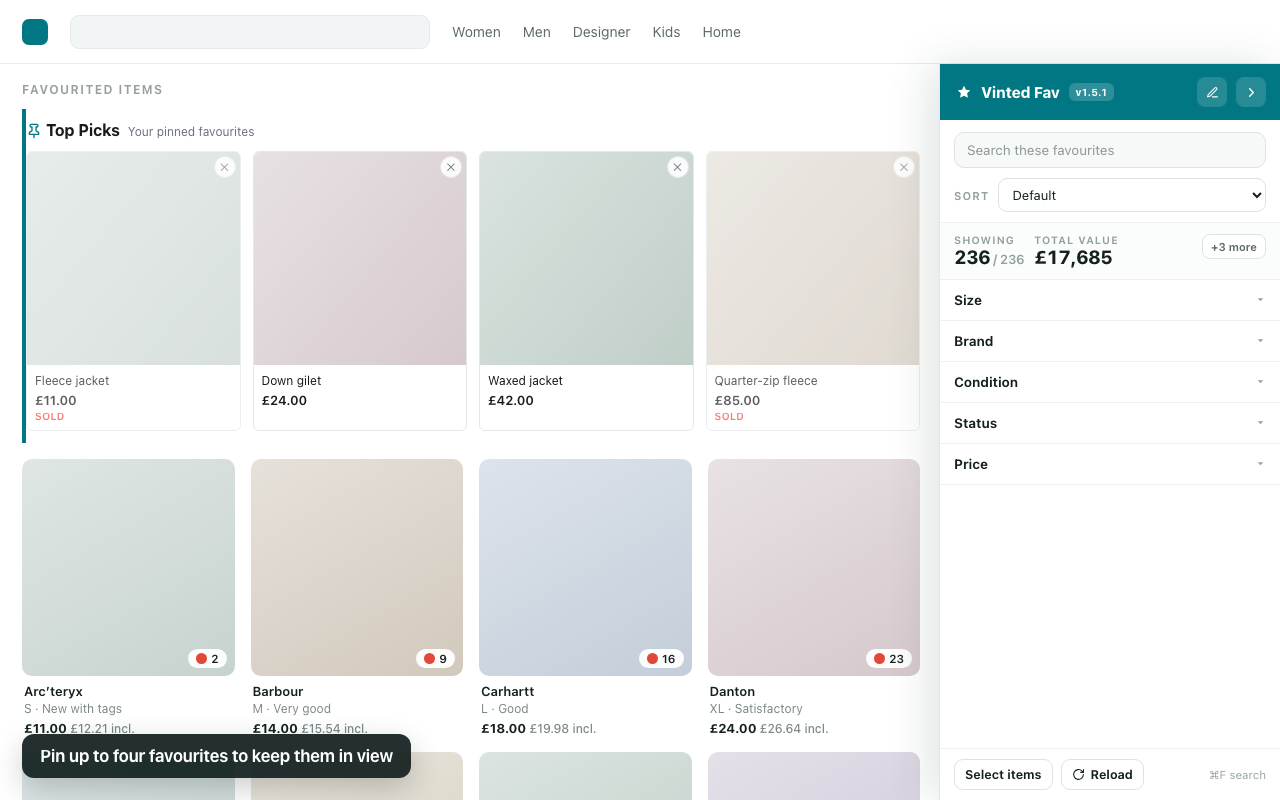The width and height of the screenshot is (1280, 800).
Task: Click the v1.5.1 version badge
Action: pos(1091,92)
